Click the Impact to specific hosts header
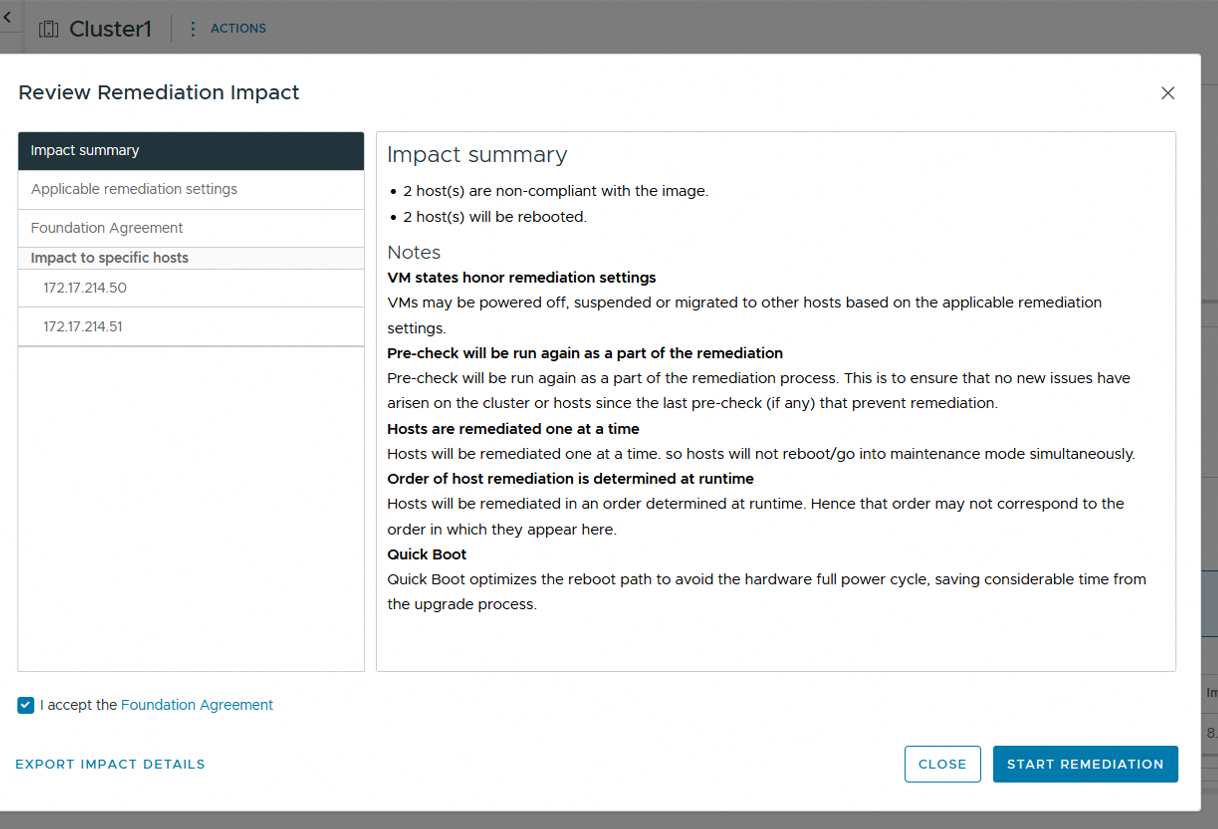The width and height of the screenshot is (1218, 829). click(x=110, y=258)
